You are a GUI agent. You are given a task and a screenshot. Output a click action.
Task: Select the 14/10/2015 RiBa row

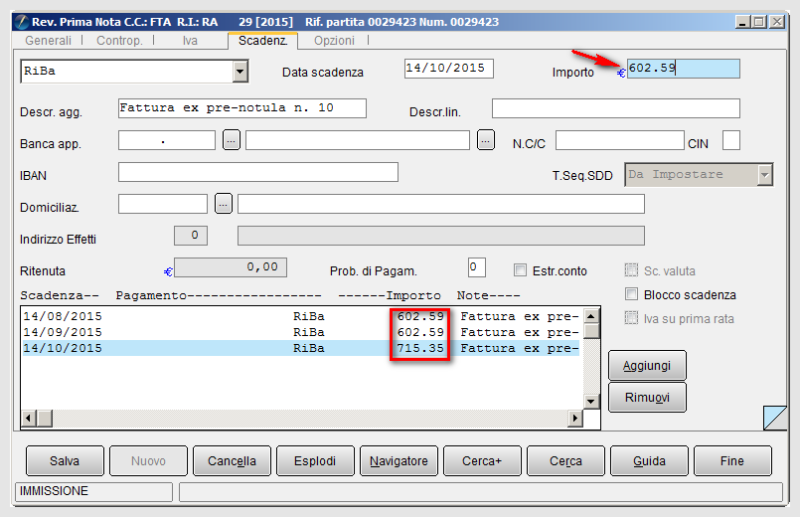301,348
